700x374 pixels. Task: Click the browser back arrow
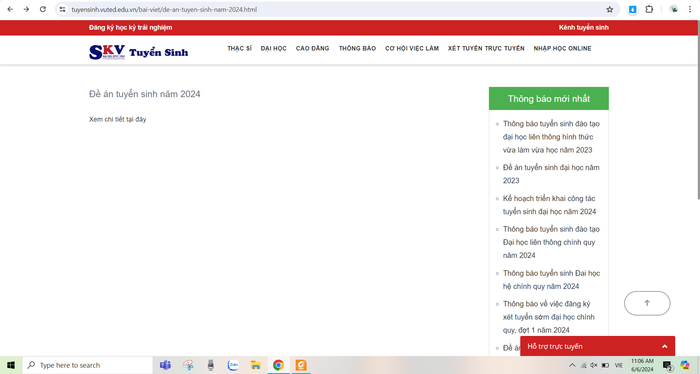[x=10, y=9]
